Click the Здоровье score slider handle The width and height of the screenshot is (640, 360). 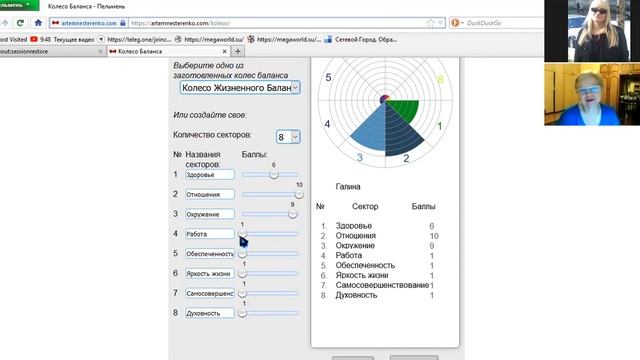click(x=274, y=175)
